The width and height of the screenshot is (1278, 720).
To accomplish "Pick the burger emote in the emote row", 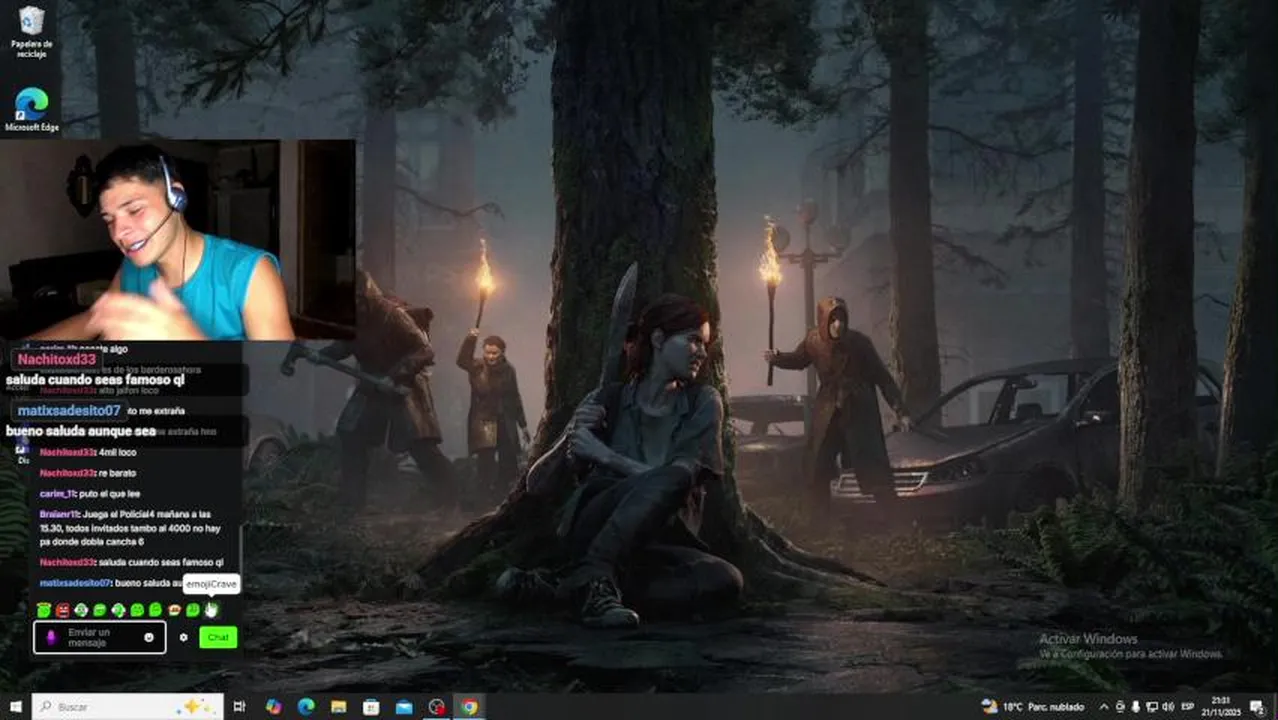I will (x=174, y=610).
